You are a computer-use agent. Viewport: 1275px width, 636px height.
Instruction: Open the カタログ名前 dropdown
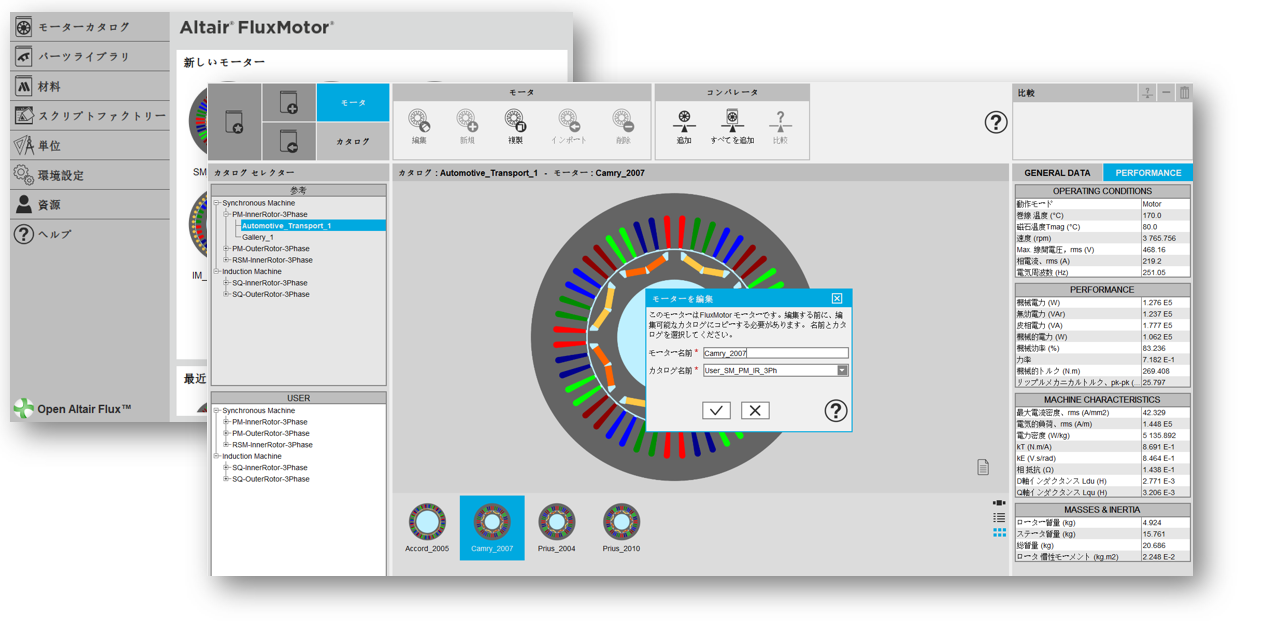(842, 371)
